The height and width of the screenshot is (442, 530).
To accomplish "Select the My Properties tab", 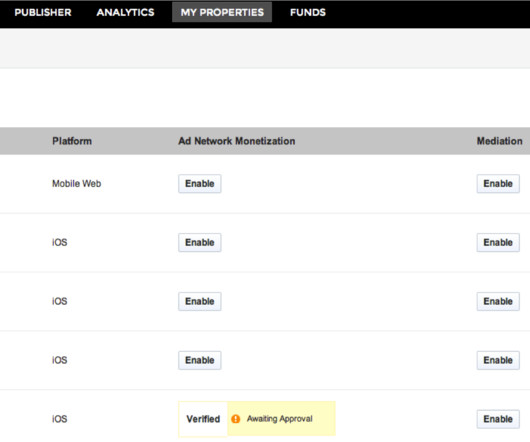I will coord(222,12).
